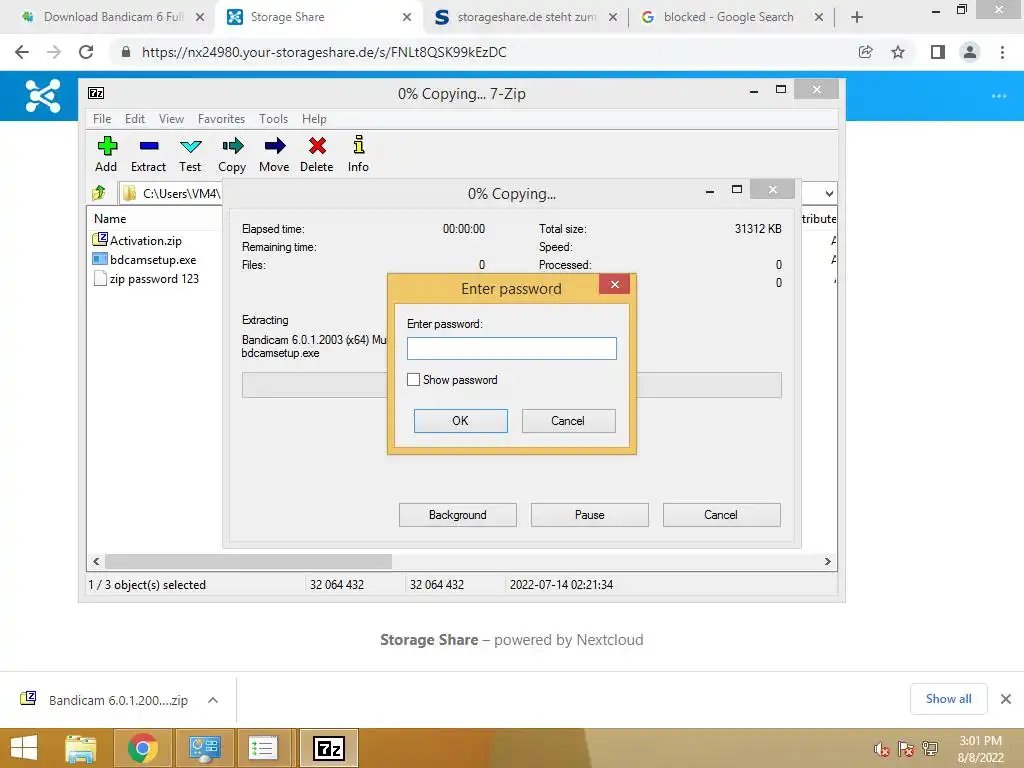
Task: Share this page icon in address bar
Action: click(x=866, y=52)
